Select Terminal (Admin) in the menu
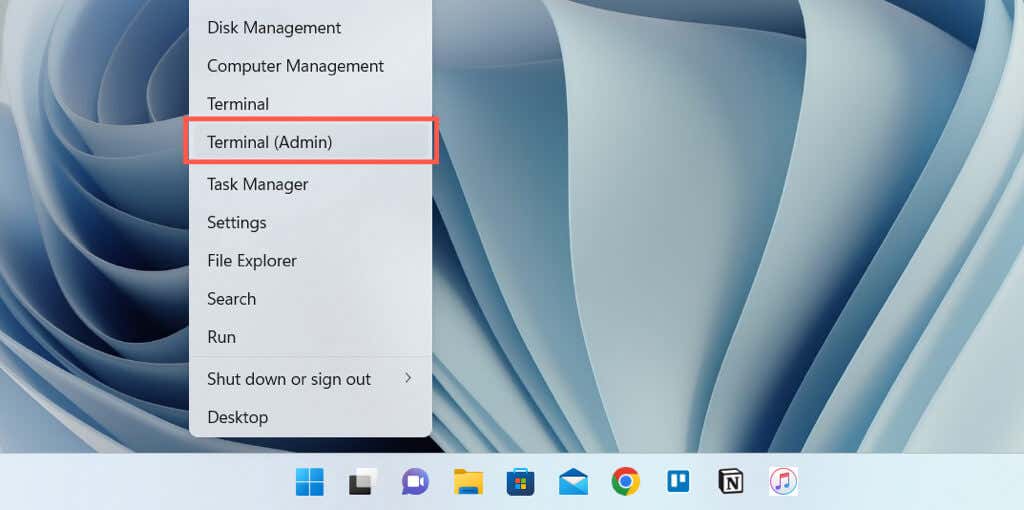The height and width of the screenshot is (510, 1024). [310, 142]
